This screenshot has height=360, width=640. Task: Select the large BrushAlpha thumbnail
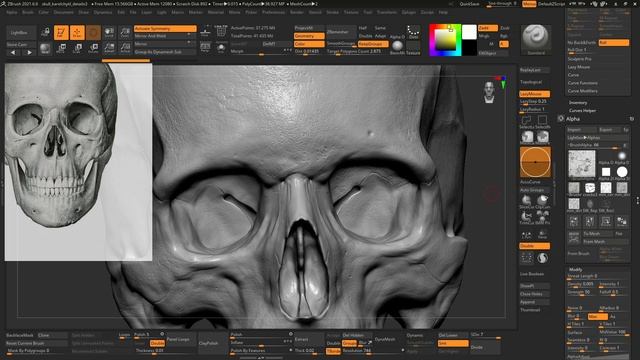point(582,164)
